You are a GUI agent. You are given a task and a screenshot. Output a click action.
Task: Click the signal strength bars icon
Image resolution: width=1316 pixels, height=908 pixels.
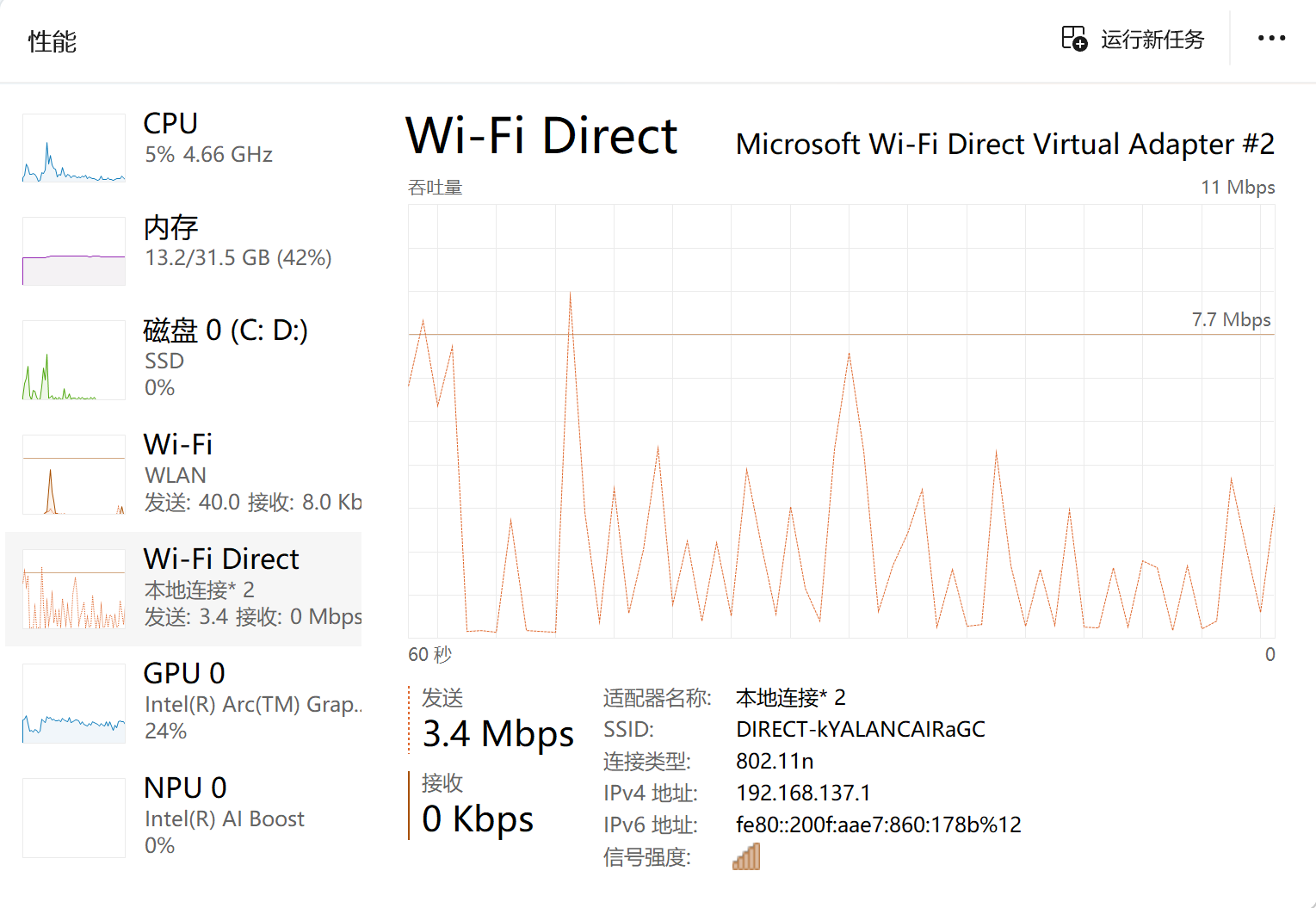(x=746, y=856)
